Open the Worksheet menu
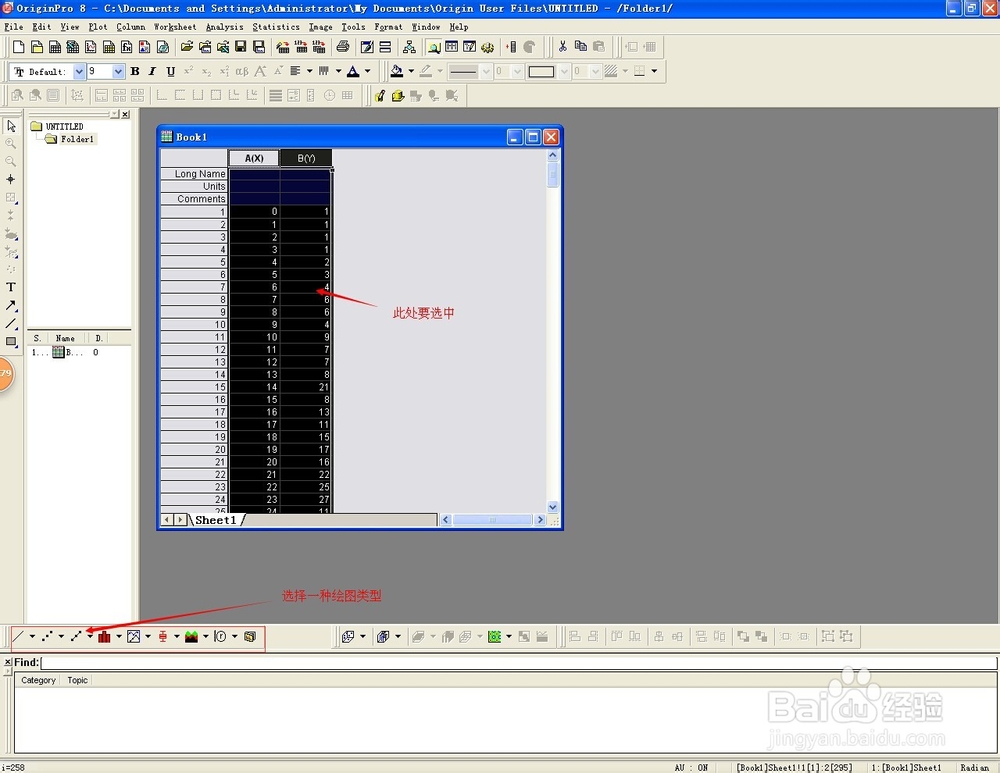This screenshot has width=1000, height=773. (175, 27)
